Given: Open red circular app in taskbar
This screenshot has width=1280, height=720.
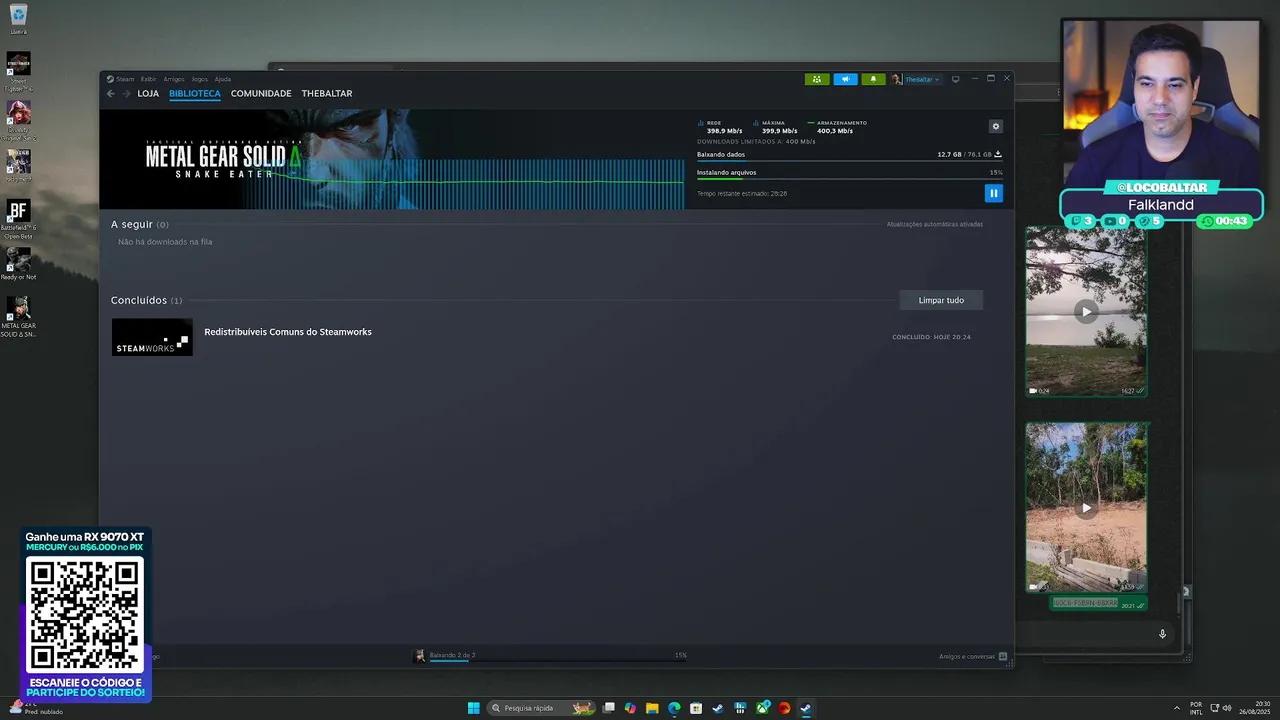Looking at the screenshot, I should (784, 708).
